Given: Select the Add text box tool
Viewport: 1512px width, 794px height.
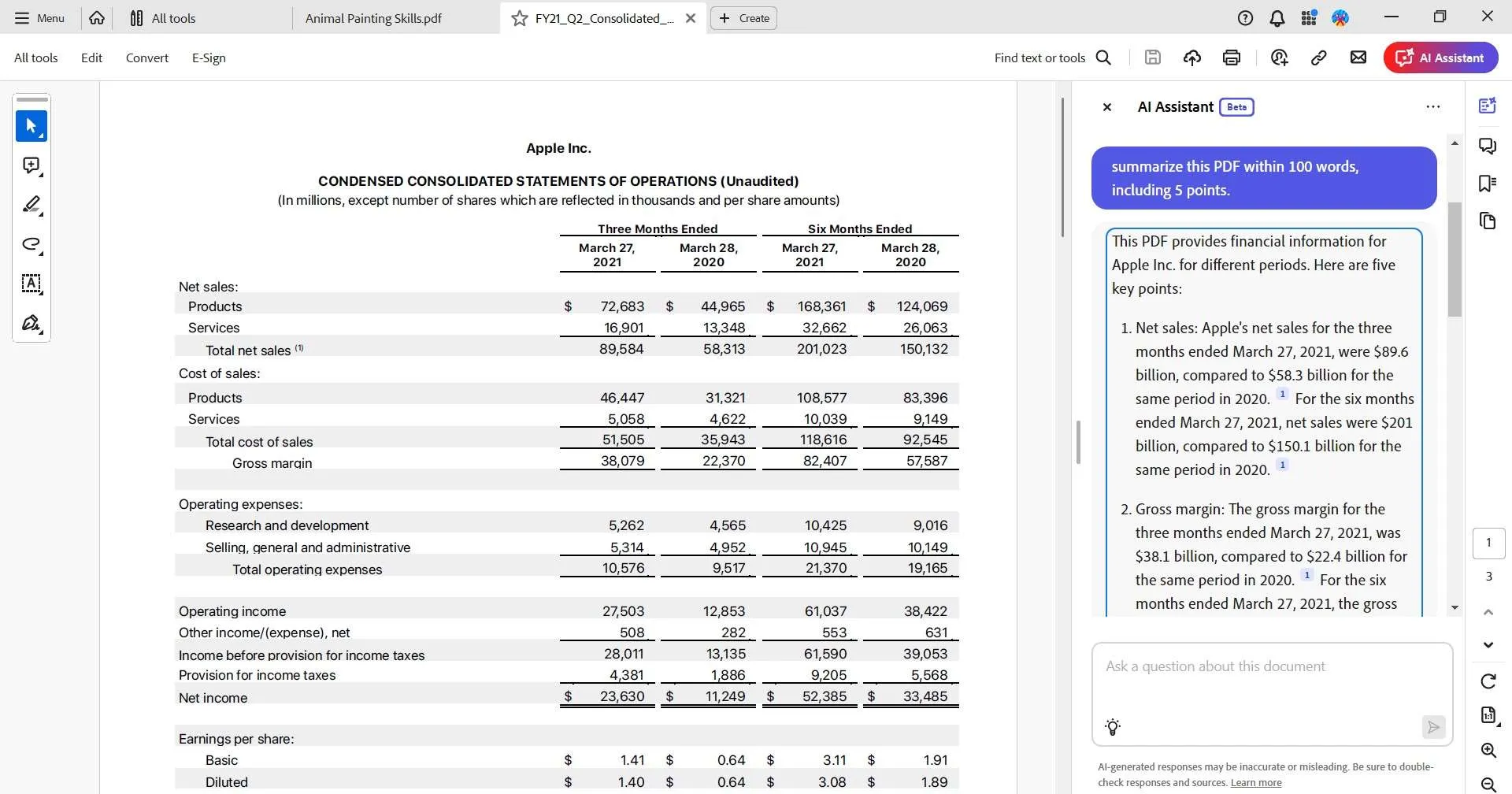Looking at the screenshot, I should coord(31,284).
